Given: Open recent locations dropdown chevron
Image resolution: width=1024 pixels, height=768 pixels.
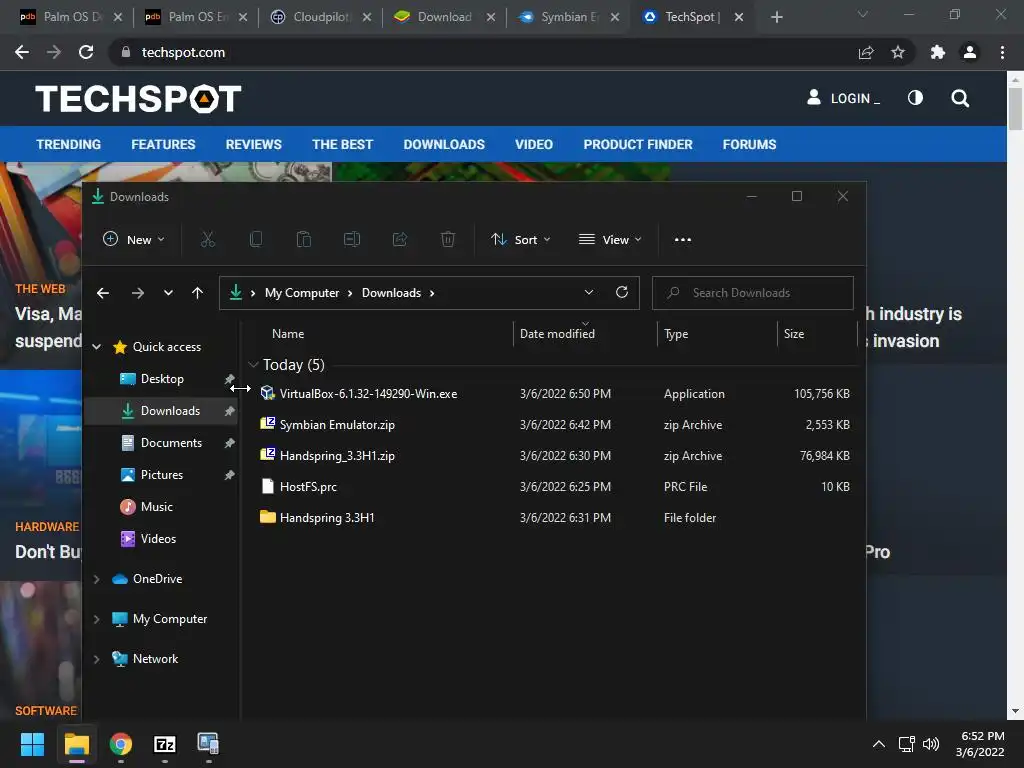Looking at the screenshot, I should (168, 293).
